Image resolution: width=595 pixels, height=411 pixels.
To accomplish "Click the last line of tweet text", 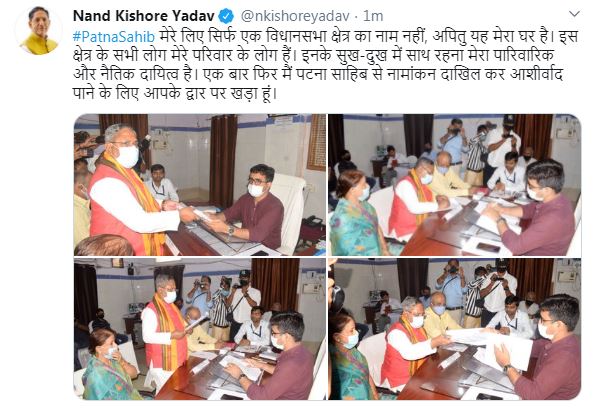I will tap(175, 93).
